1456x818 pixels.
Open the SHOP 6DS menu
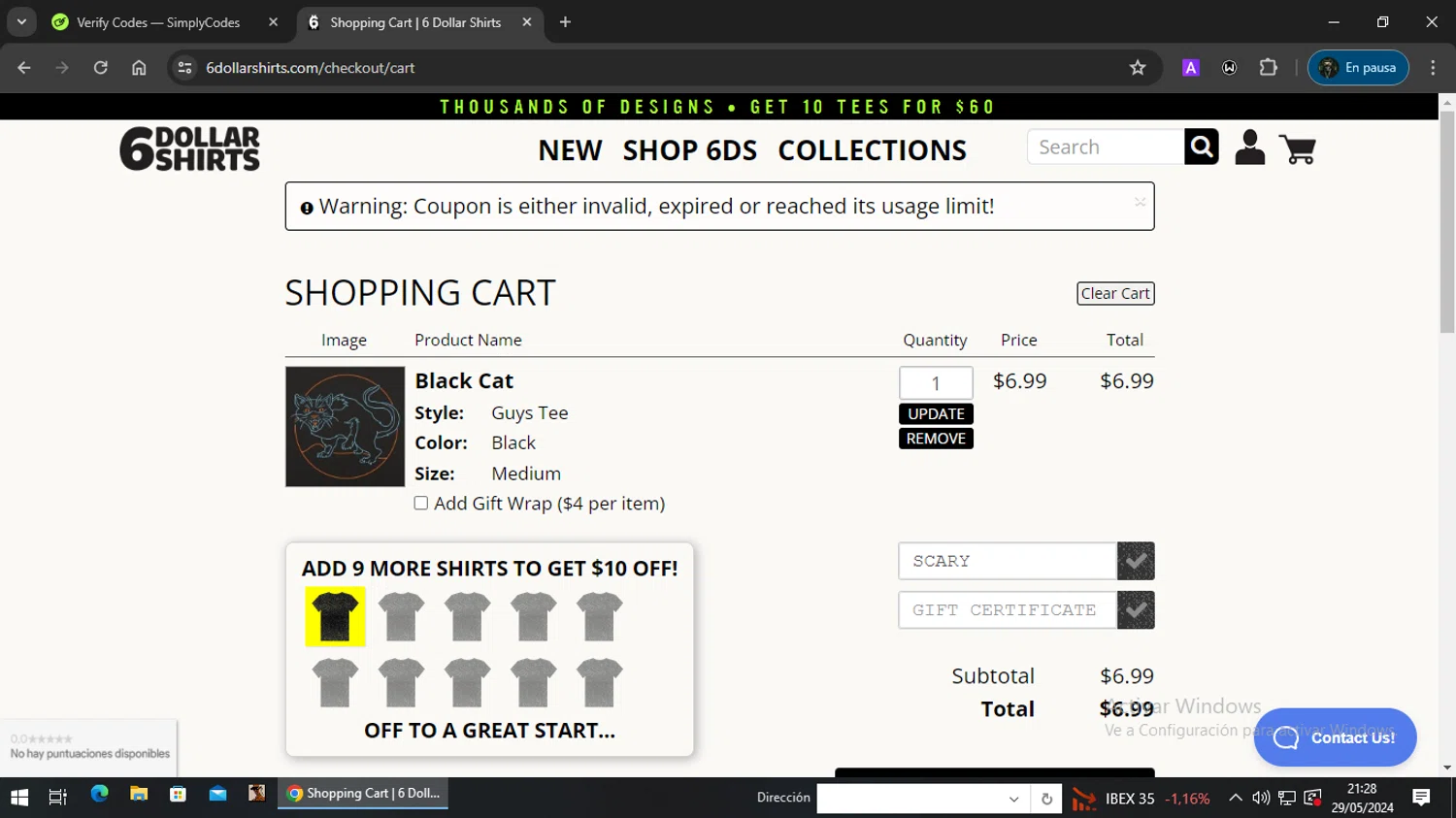pyautogui.click(x=690, y=150)
